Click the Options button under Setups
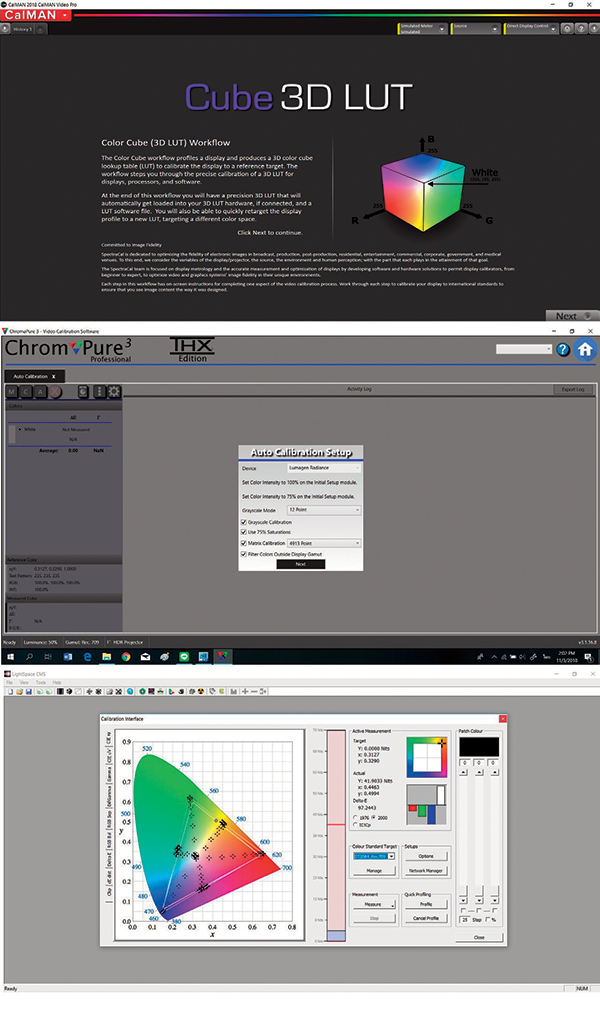This screenshot has width=600, height=1020. click(x=426, y=856)
